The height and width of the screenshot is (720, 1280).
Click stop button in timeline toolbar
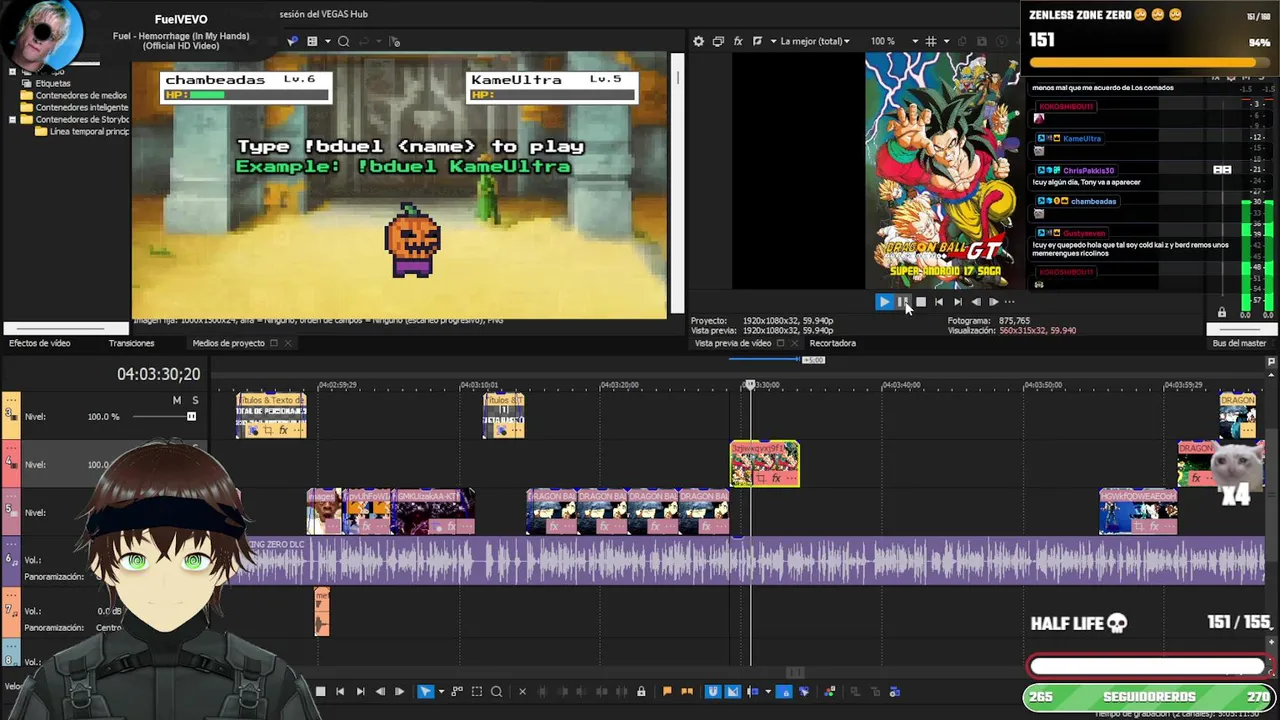tap(321, 691)
